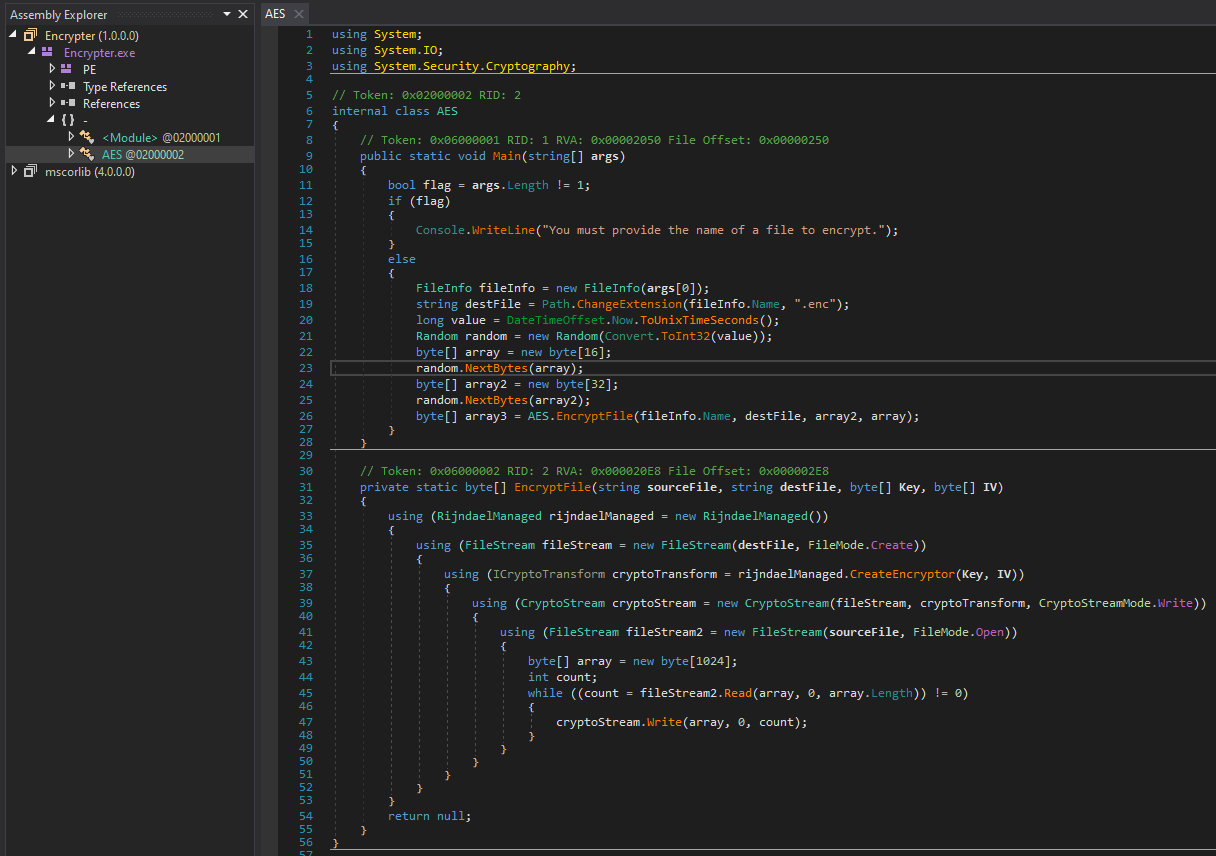
Task: Click the Encrypter (1.0.0.0) assembly icon
Action: click(30, 36)
